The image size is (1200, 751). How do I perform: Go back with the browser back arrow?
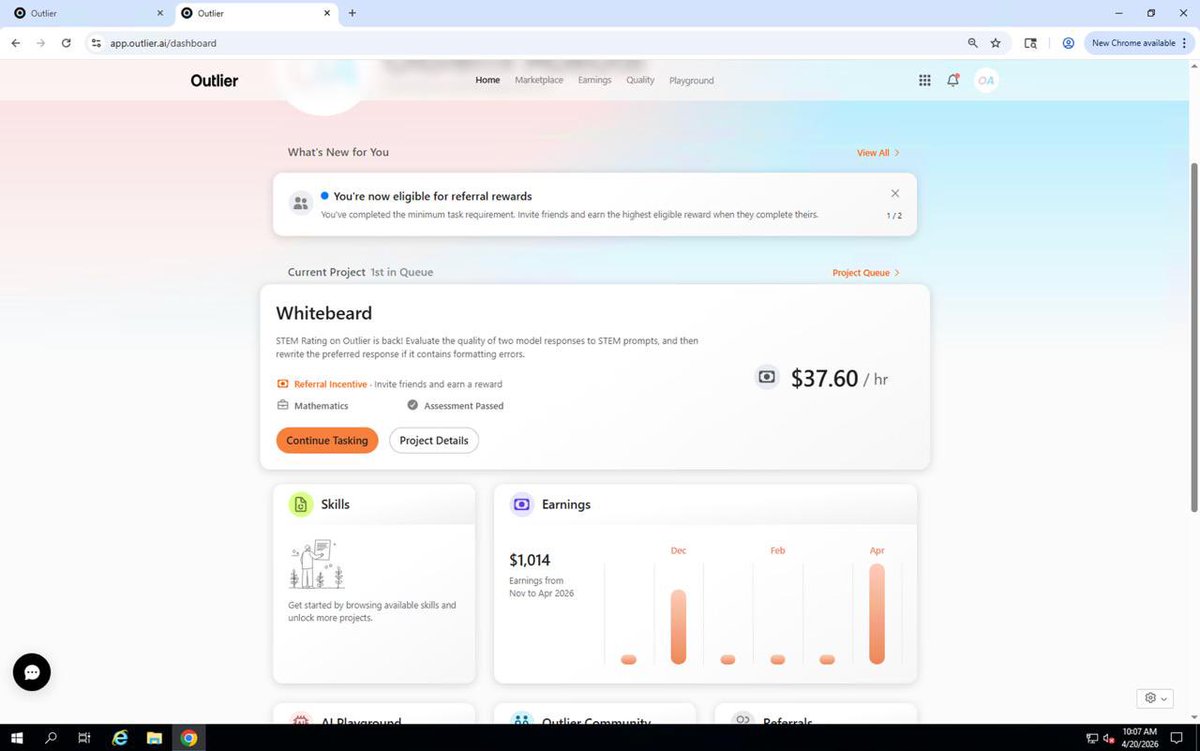click(15, 43)
